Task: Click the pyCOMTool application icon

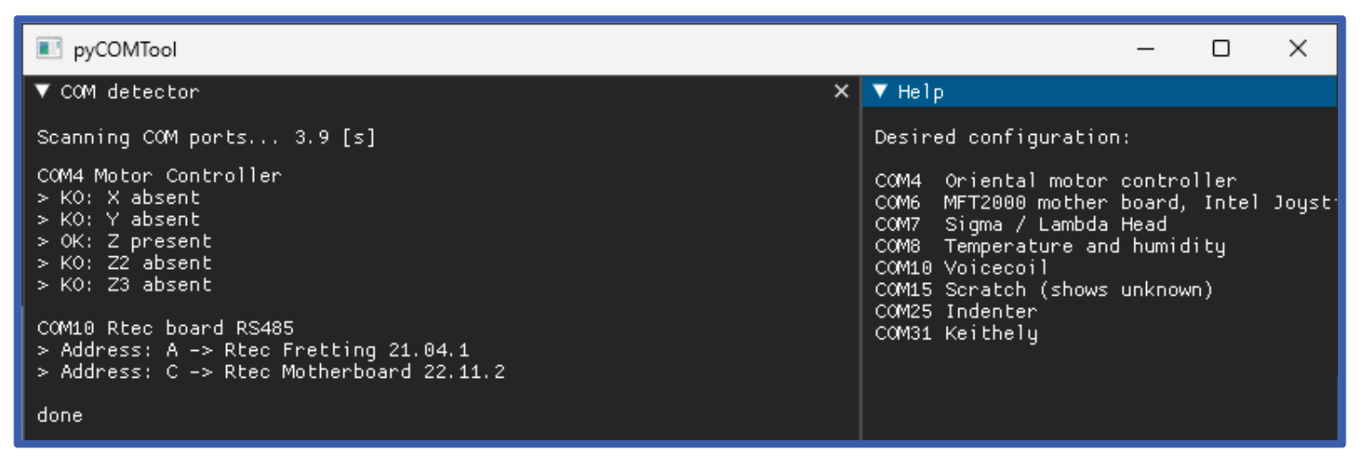Action: coord(48,48)
